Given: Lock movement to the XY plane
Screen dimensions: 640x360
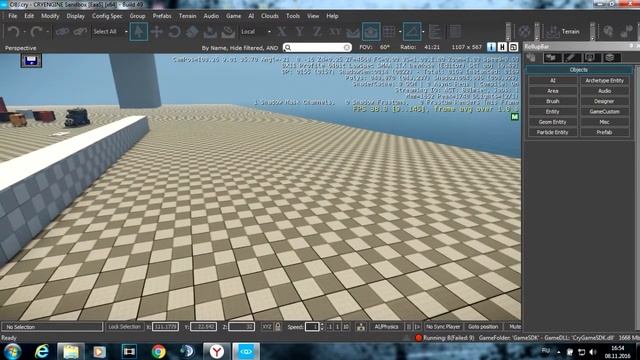Looking at the screenshot, I should click(x=335, y=31).
